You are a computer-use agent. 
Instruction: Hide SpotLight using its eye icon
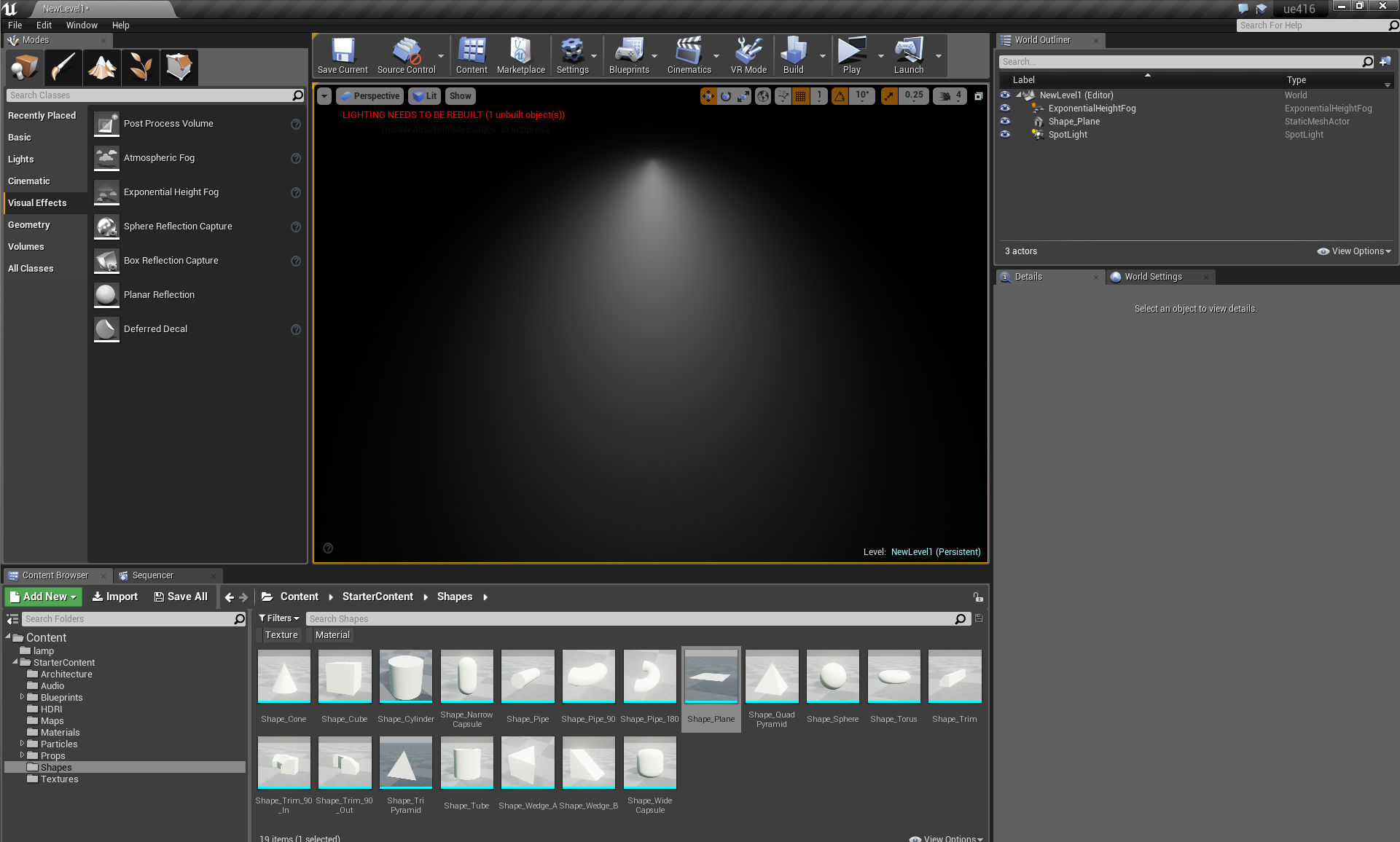pos(1005,135)
